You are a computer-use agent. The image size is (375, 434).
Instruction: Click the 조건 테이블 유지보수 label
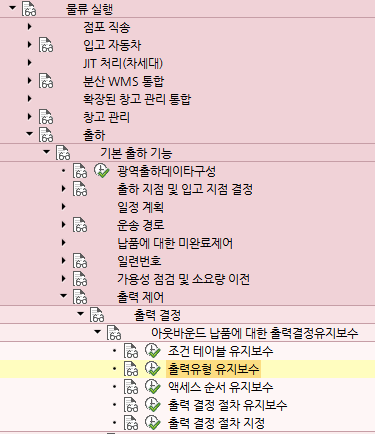coord(220,351)
